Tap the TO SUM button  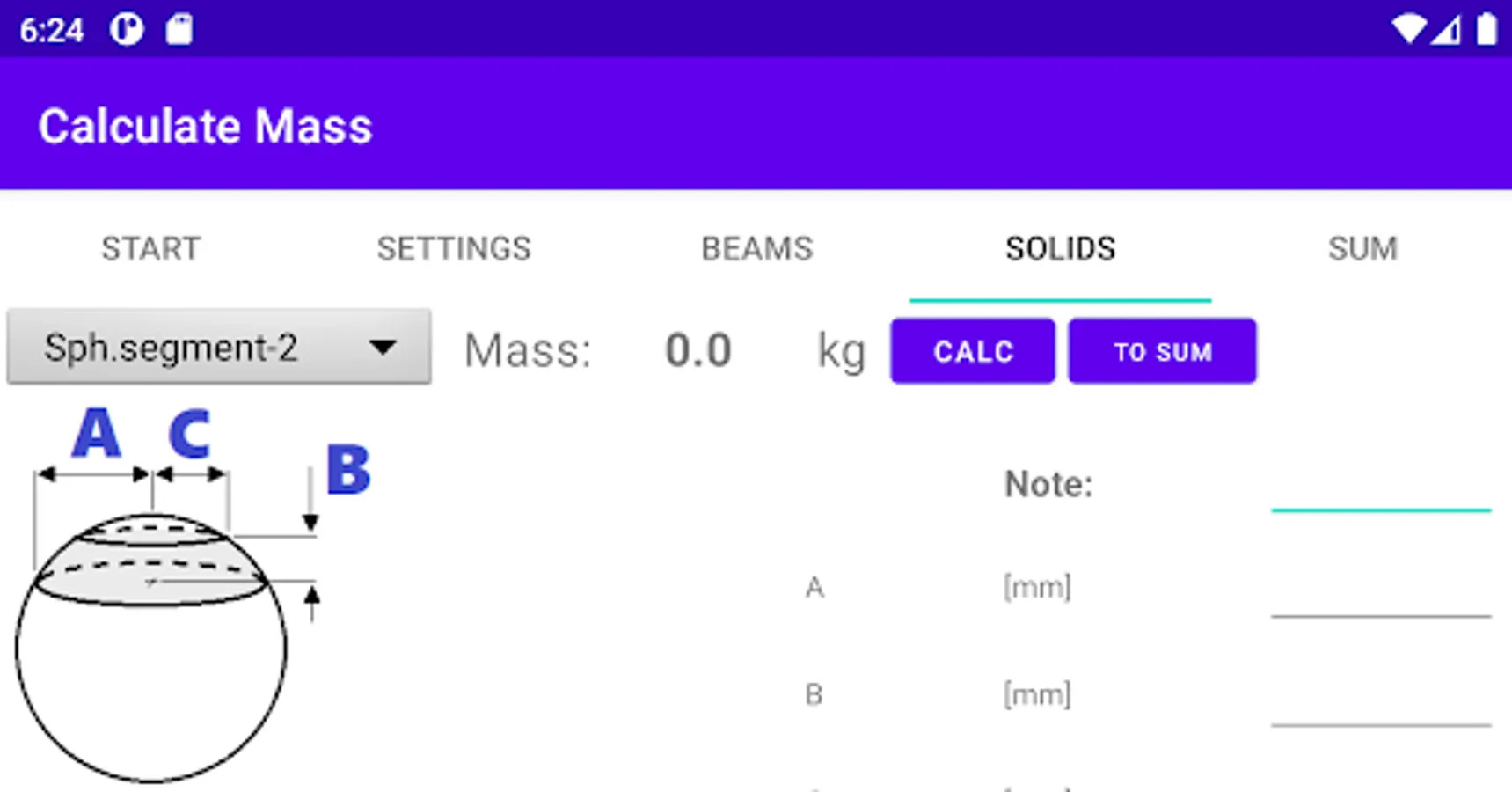(x=1162, y=351)
